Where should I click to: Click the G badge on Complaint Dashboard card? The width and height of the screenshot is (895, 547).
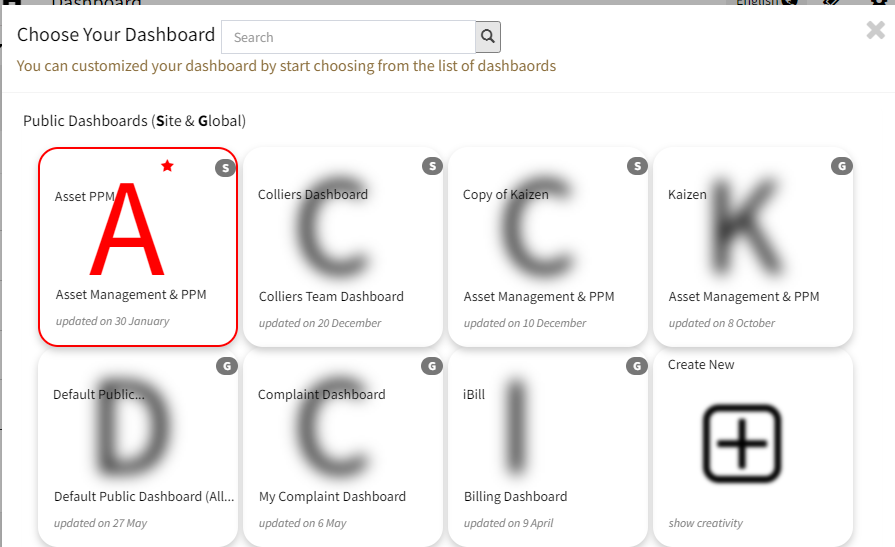[432, 366]
